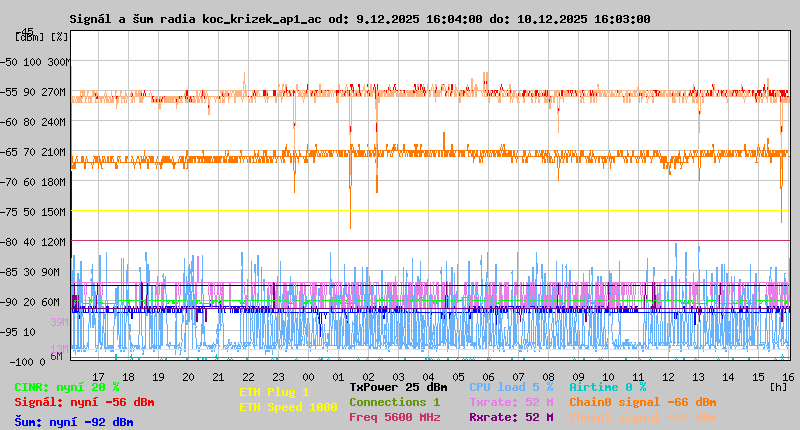800x430 pixels.
Task: Click the CINR legend entry in green
Action: (x=67, y=387)
